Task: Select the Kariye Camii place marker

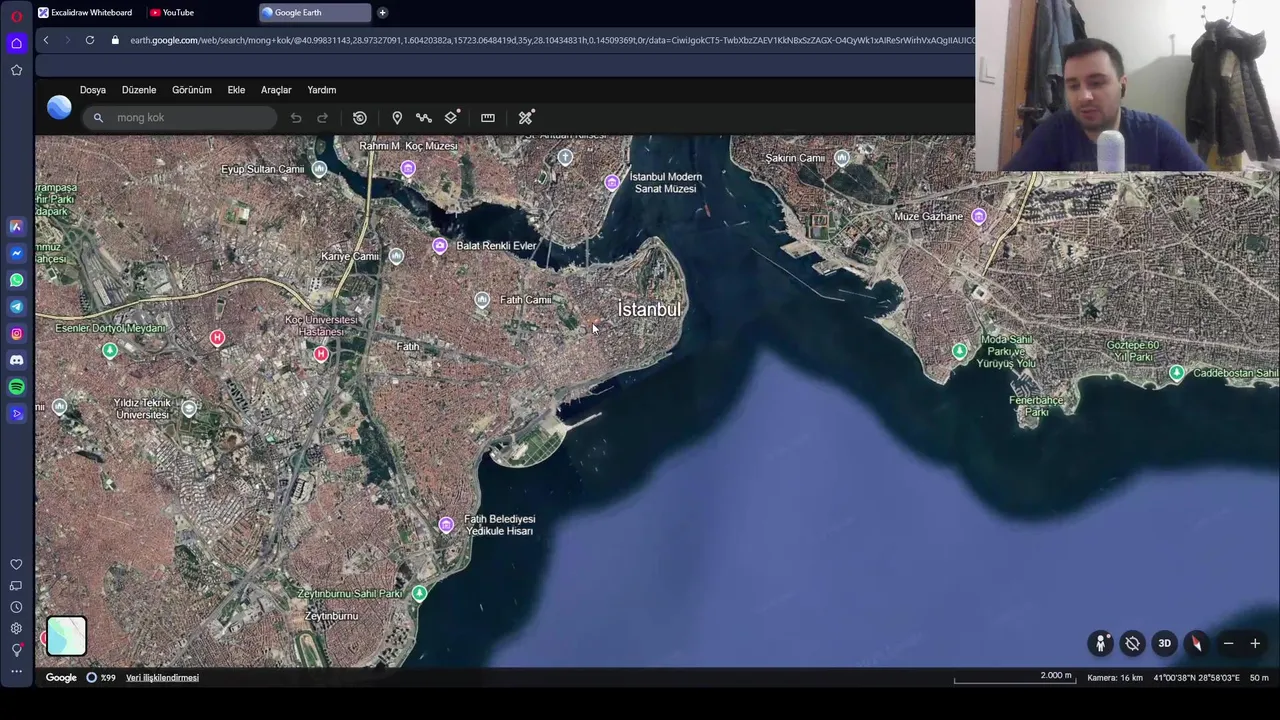Action: (396, 257)
